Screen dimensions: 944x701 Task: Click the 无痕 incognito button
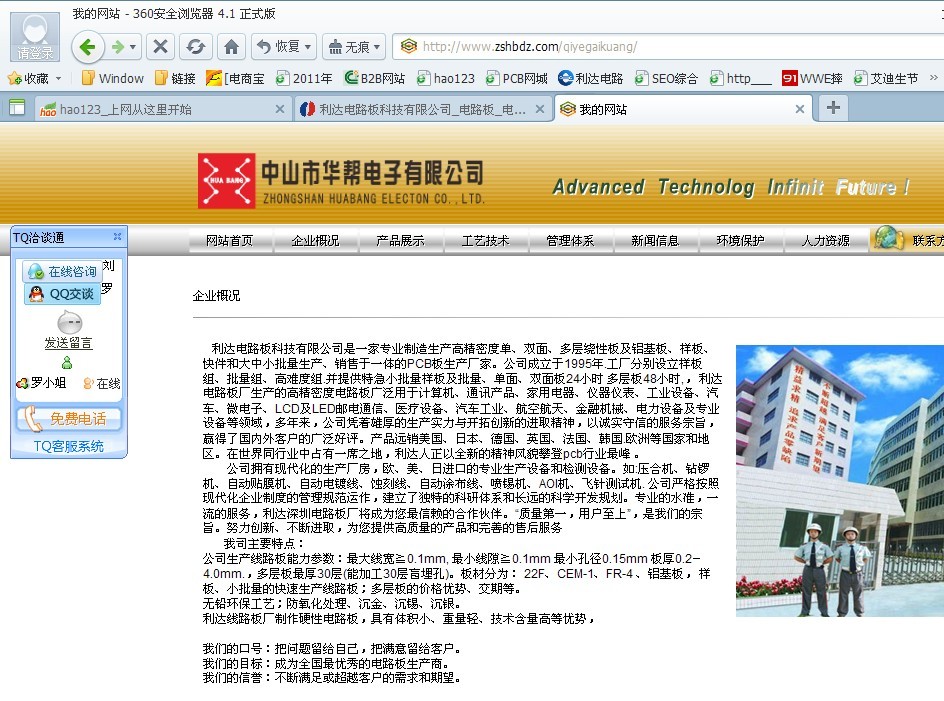point(349,46)
